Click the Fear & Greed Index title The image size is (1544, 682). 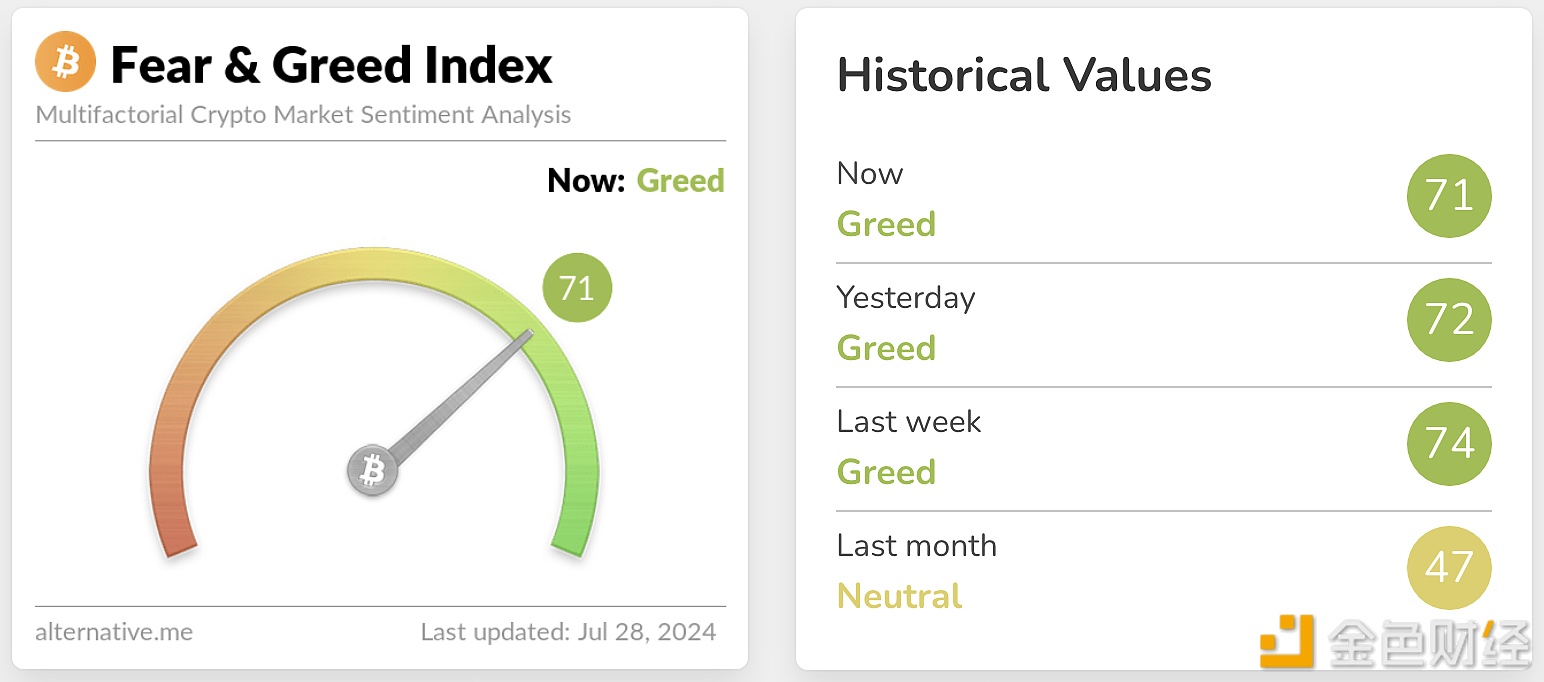(x=331, y=65)
